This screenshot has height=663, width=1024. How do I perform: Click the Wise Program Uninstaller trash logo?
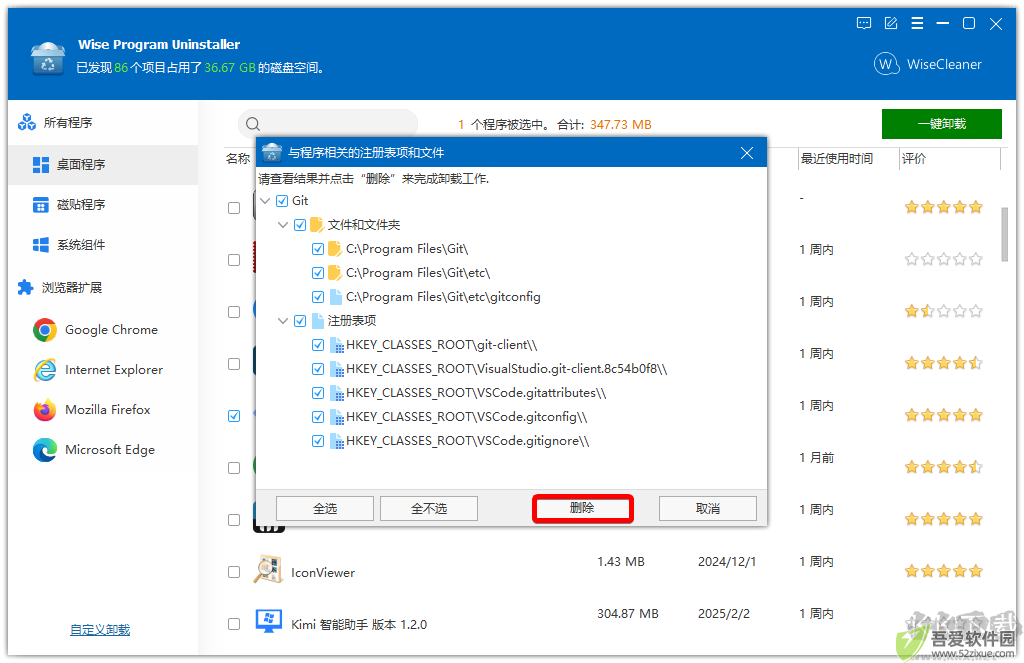point(48,59)
